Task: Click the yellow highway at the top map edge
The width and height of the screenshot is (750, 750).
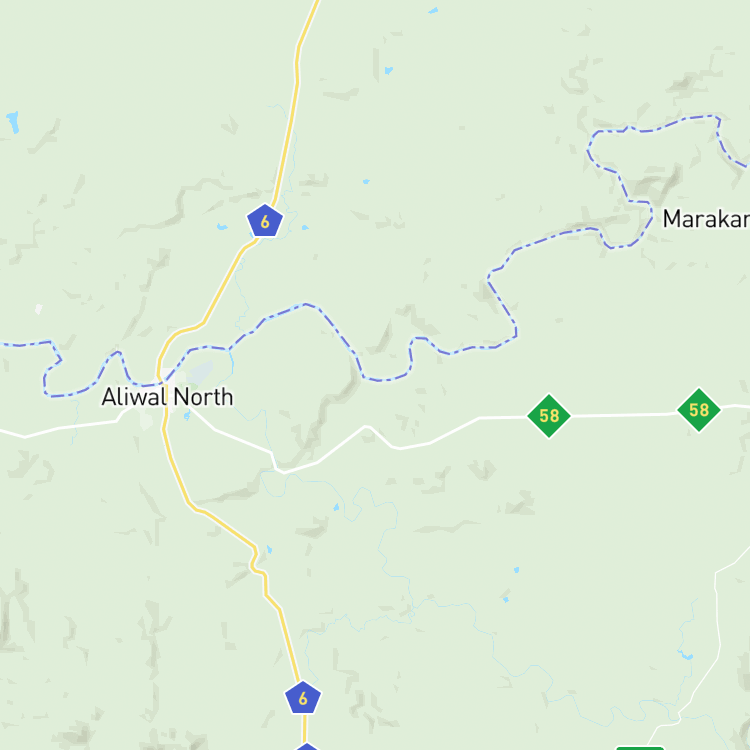Action: click(312, 14)
